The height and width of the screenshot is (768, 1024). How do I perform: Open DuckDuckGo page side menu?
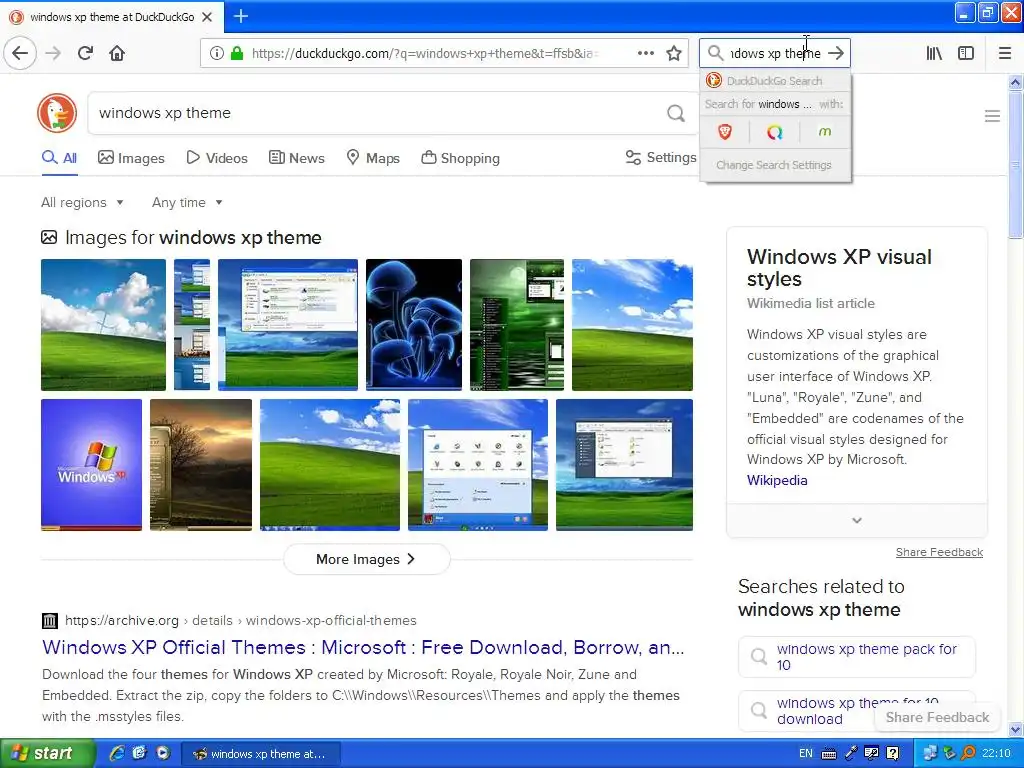coord(992,116)
